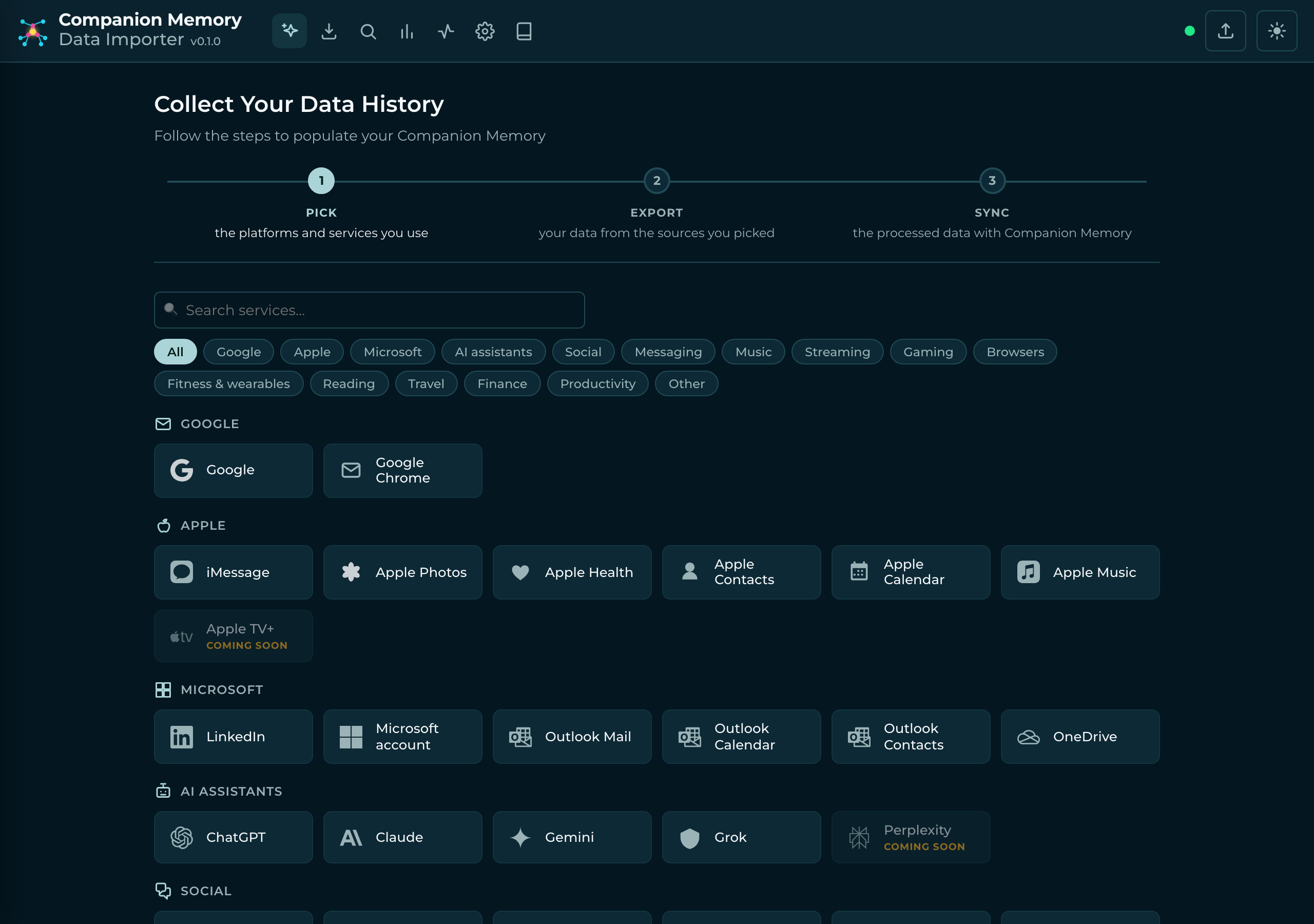Choose the LinkedIn card
The image size is (1314, 924).
234,737
